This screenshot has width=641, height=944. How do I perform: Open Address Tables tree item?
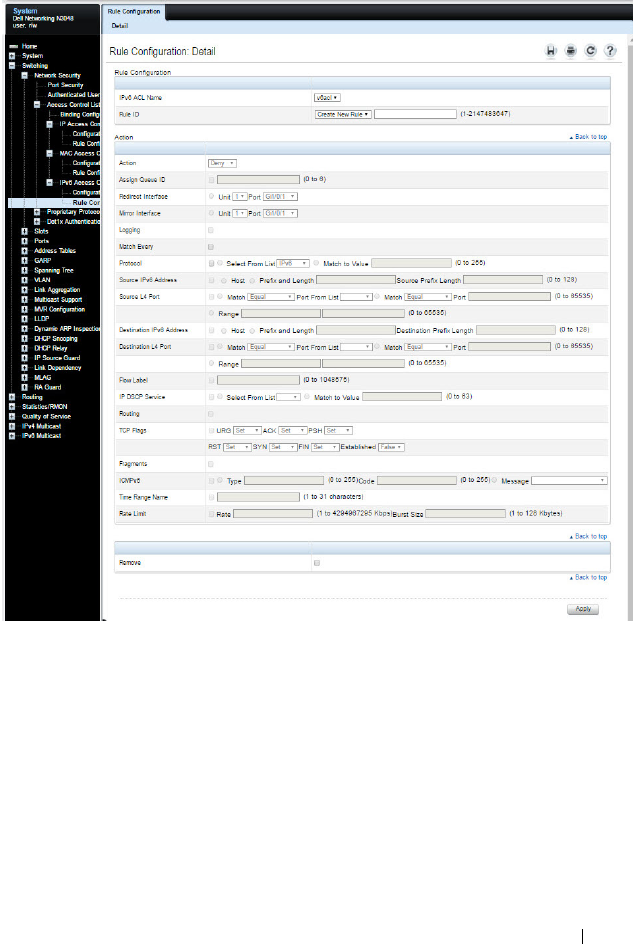point(55,250)
